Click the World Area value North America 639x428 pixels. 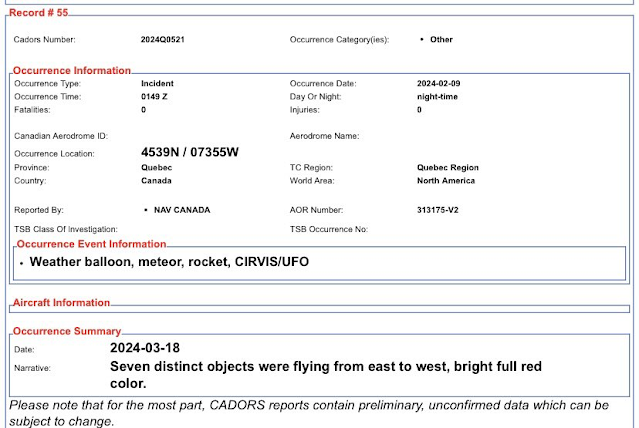(x=446, y=181)
